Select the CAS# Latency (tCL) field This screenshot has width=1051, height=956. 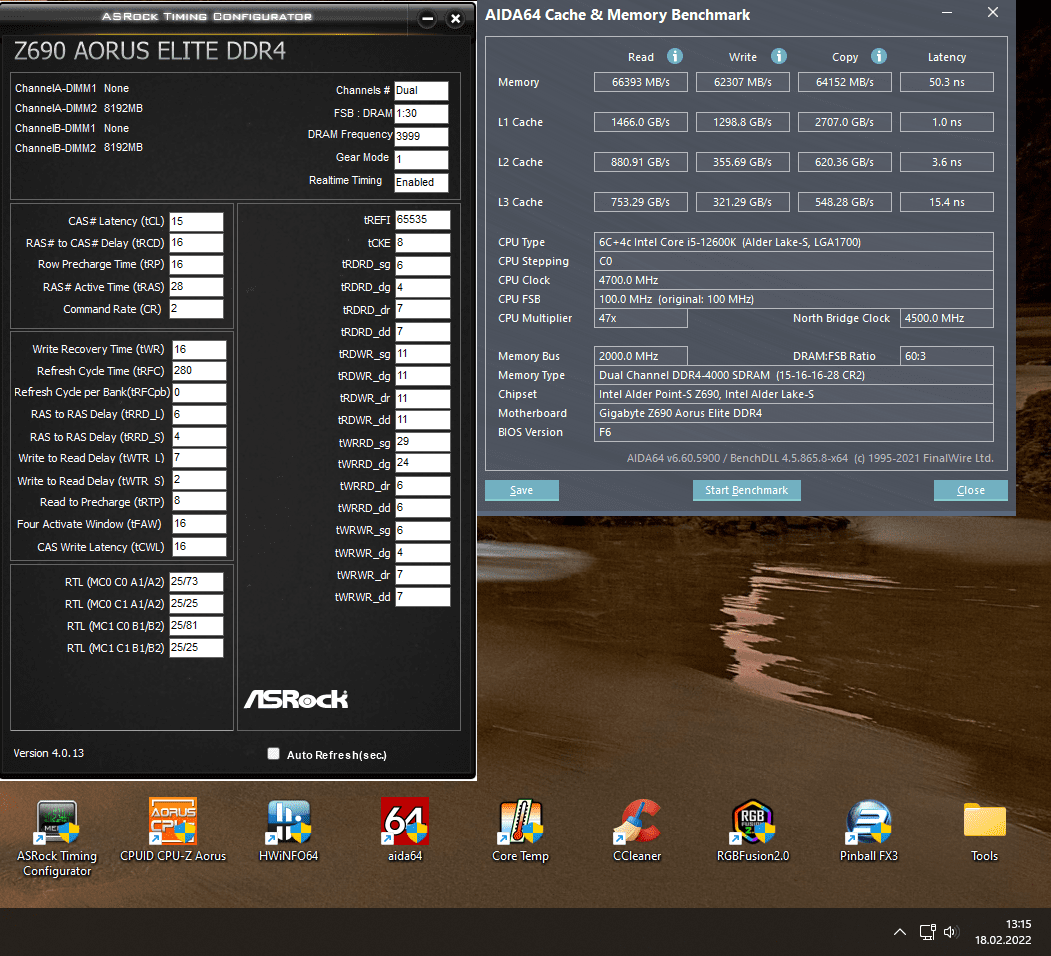[196, 221]
